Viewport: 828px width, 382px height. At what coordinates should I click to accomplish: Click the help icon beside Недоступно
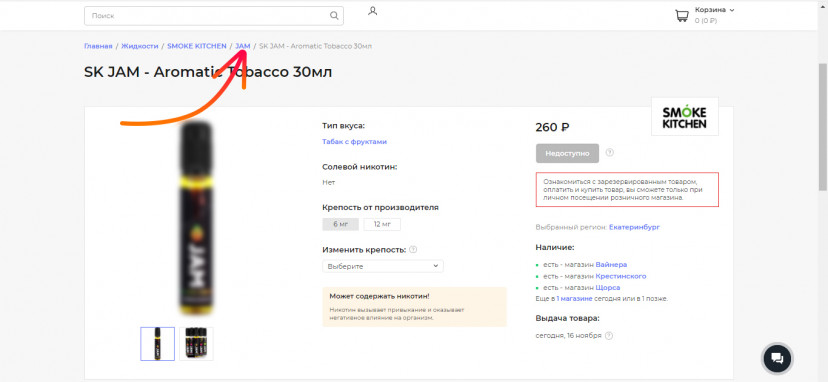coord(610,153)
